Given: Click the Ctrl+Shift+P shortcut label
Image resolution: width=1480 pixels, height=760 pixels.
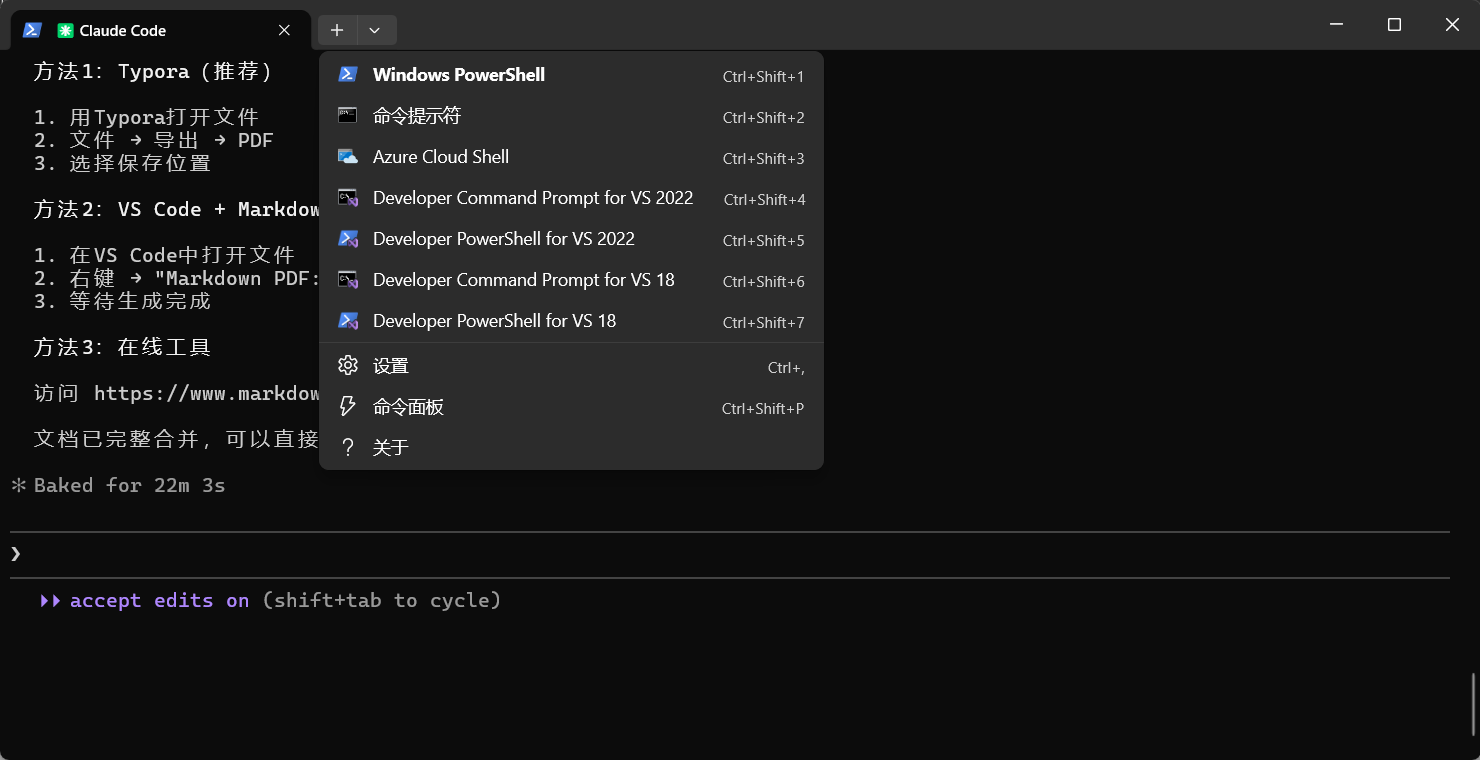Looking at the screenshot, I should 763,409.
